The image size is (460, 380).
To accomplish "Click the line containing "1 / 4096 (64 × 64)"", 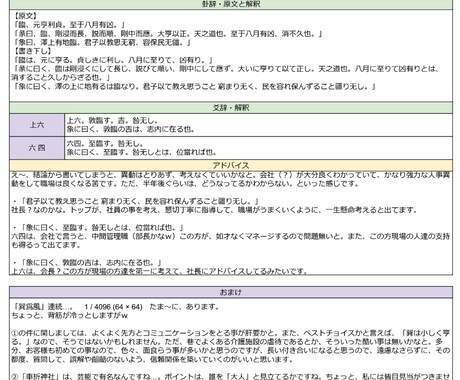I will pos(115,307).
